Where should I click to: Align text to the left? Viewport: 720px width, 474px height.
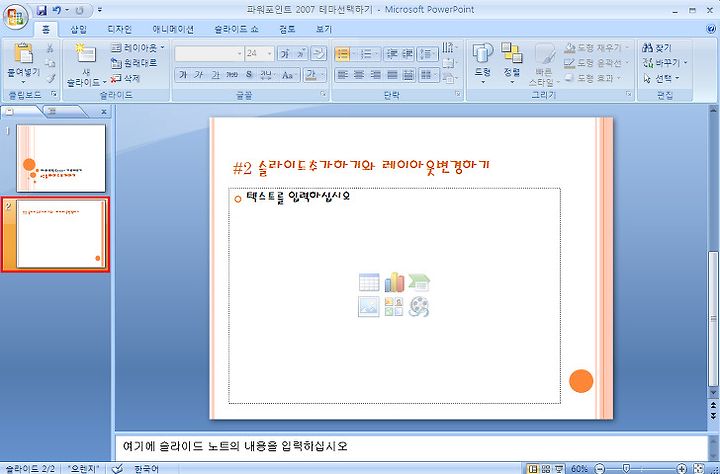tap(342, 74)
